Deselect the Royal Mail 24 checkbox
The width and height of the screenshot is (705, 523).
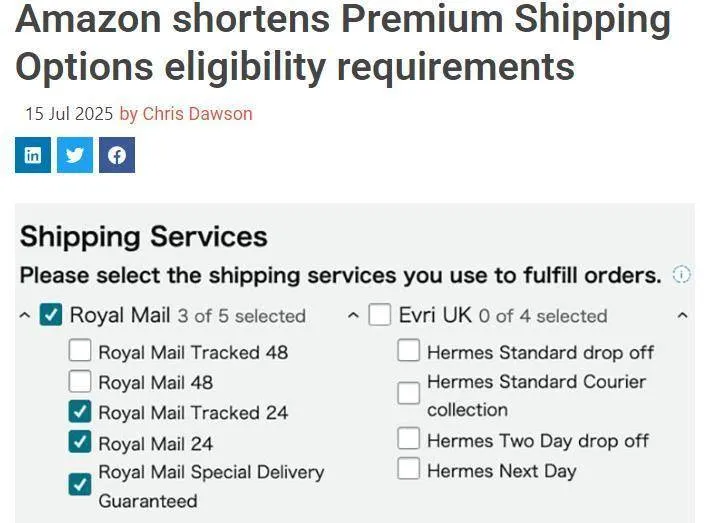coord(80,442)
